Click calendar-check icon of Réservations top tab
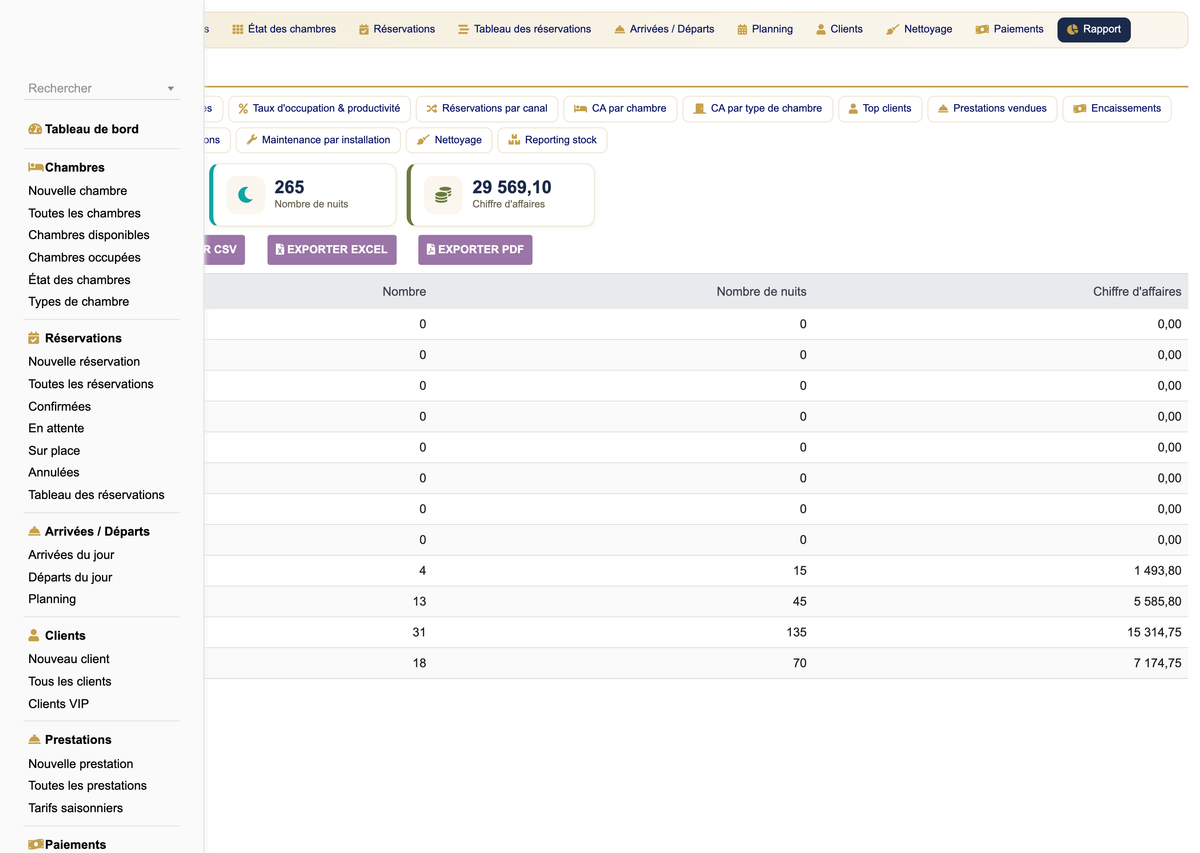This screenshot has height=853, width=1200. 364,29
